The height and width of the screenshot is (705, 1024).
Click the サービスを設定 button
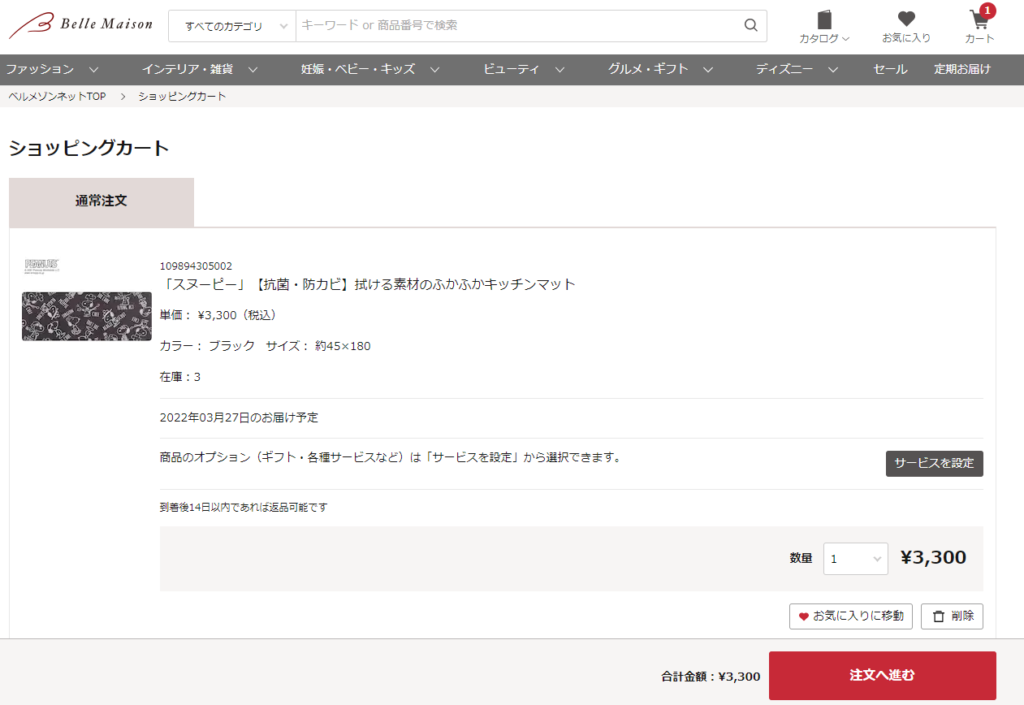[x=934, y=463]
